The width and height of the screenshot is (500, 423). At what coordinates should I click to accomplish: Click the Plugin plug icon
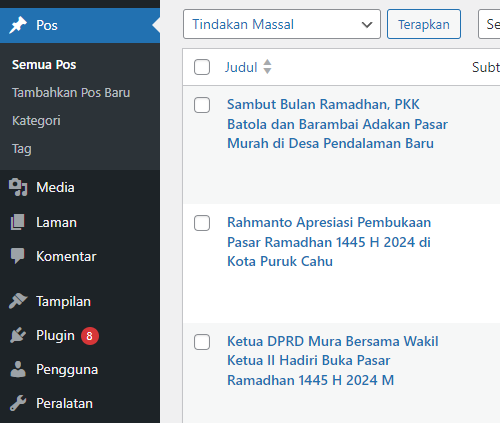(18, 335)
